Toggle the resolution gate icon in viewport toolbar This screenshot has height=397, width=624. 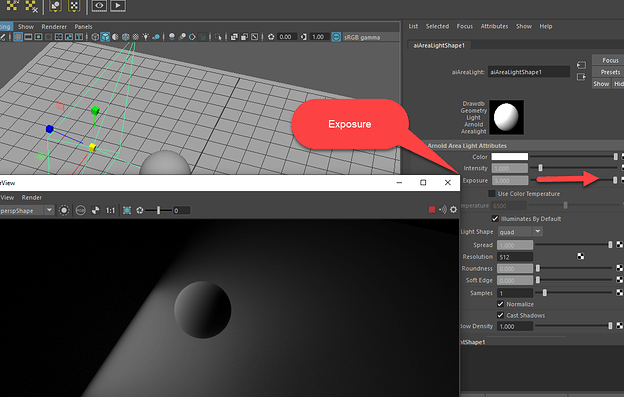coord(38,37)
